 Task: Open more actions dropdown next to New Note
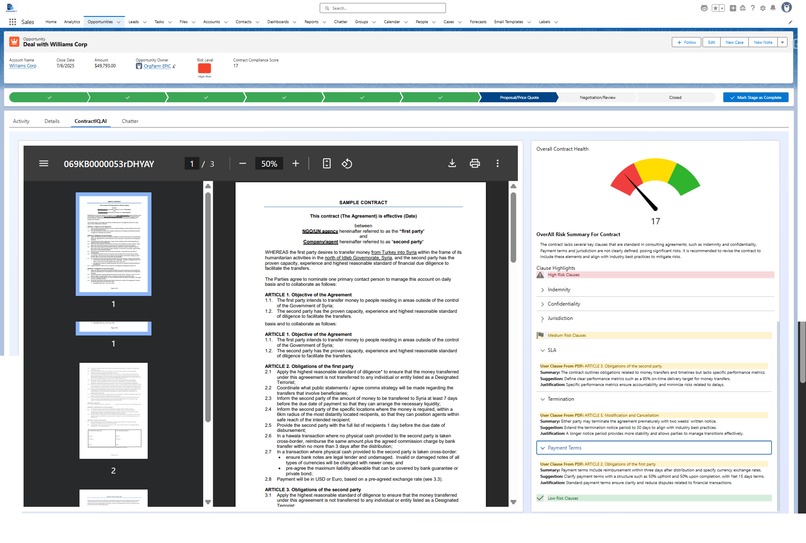pos(782,42)
